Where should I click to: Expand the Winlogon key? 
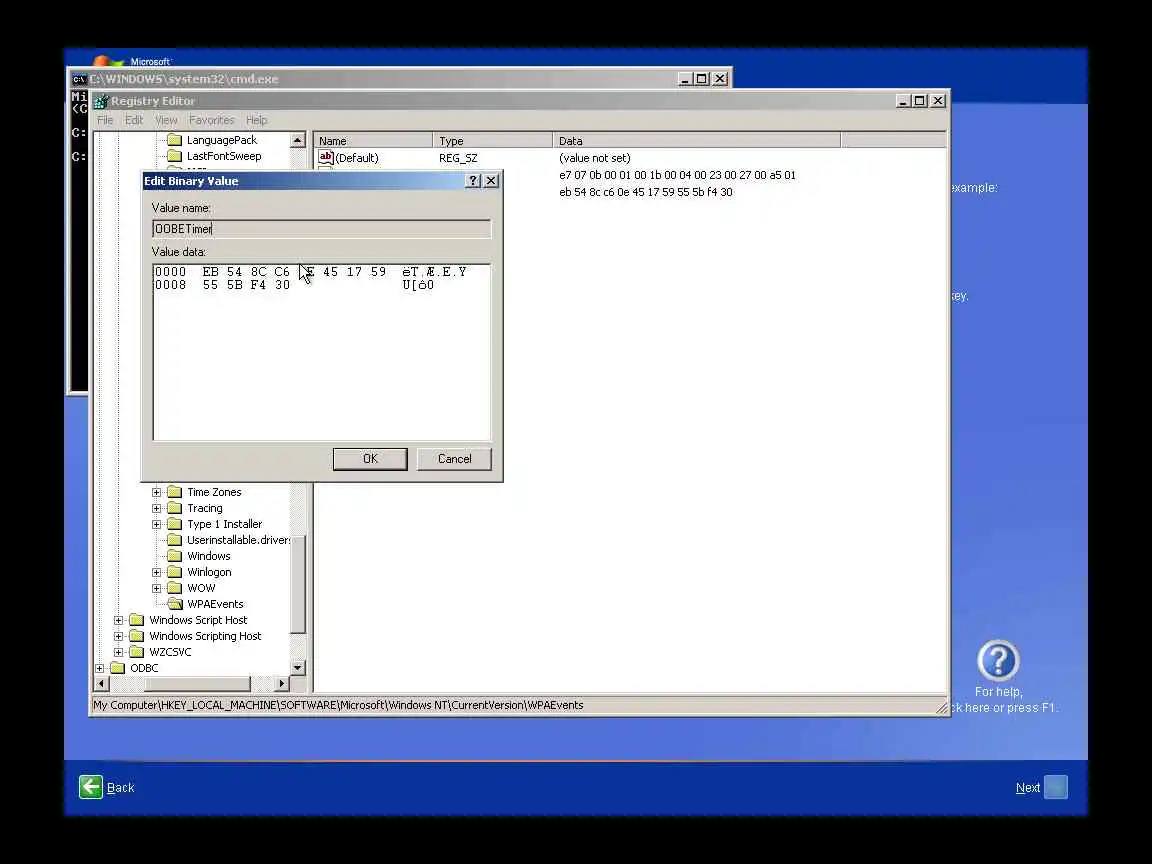pos(156,572)
